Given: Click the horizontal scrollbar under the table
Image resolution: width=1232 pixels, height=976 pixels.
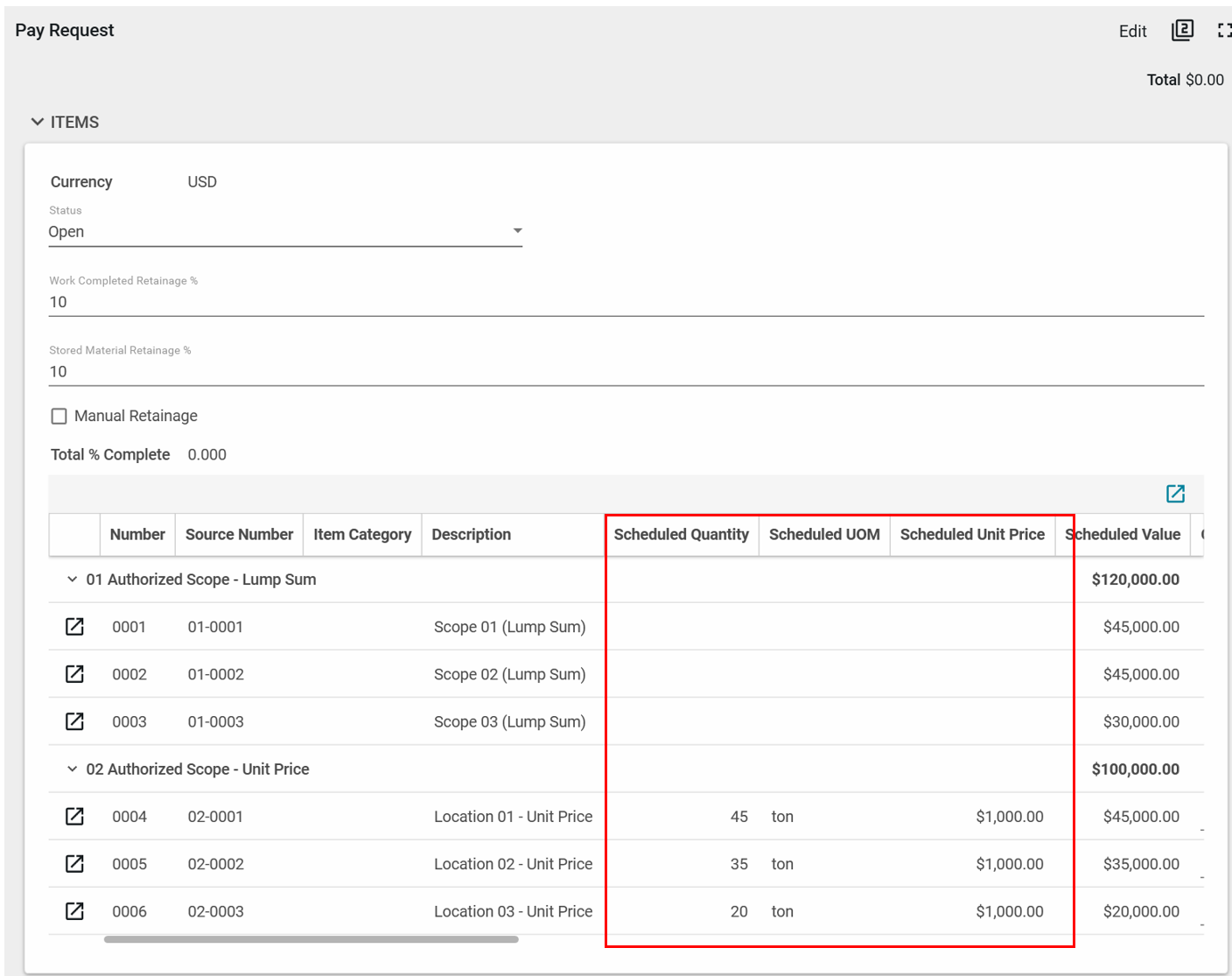Looking at the screenshot, I should pos(311,939).
